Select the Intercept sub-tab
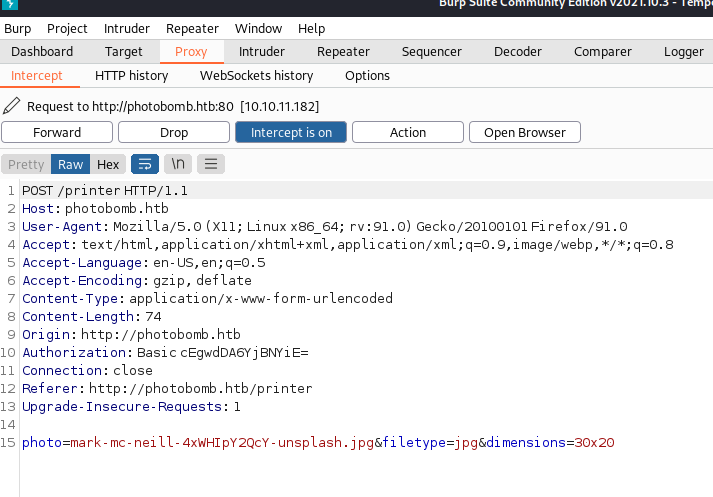 (37, 75)
